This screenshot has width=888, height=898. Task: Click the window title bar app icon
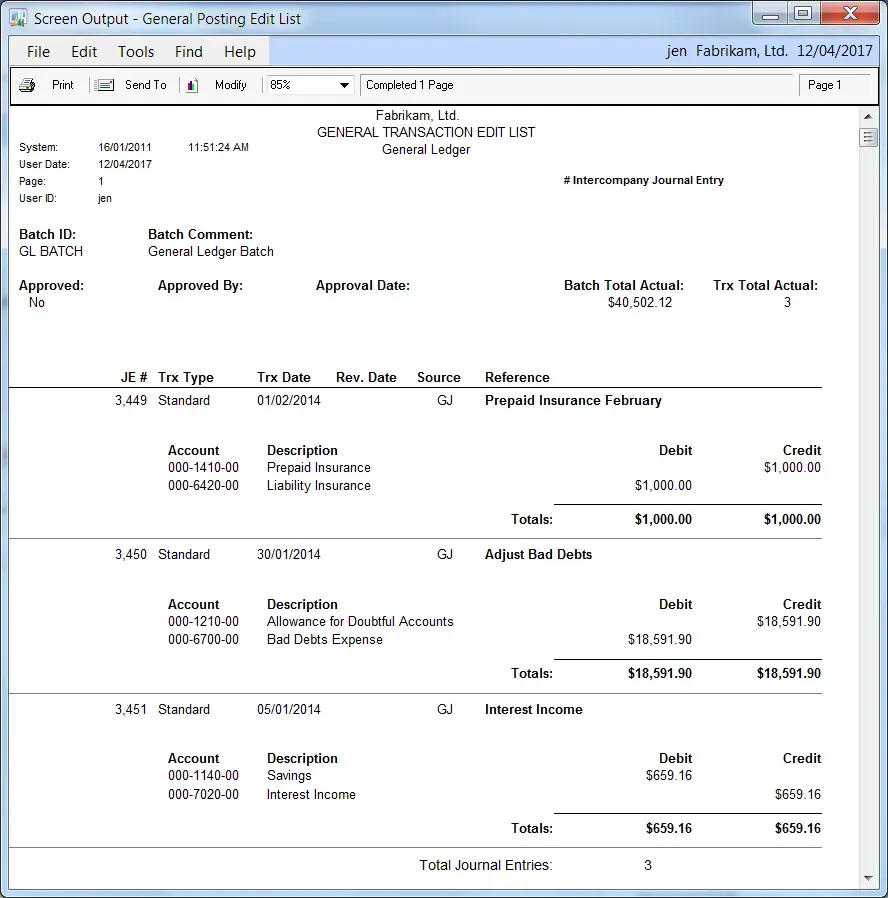pyautogui.click(x=19, y=18)
